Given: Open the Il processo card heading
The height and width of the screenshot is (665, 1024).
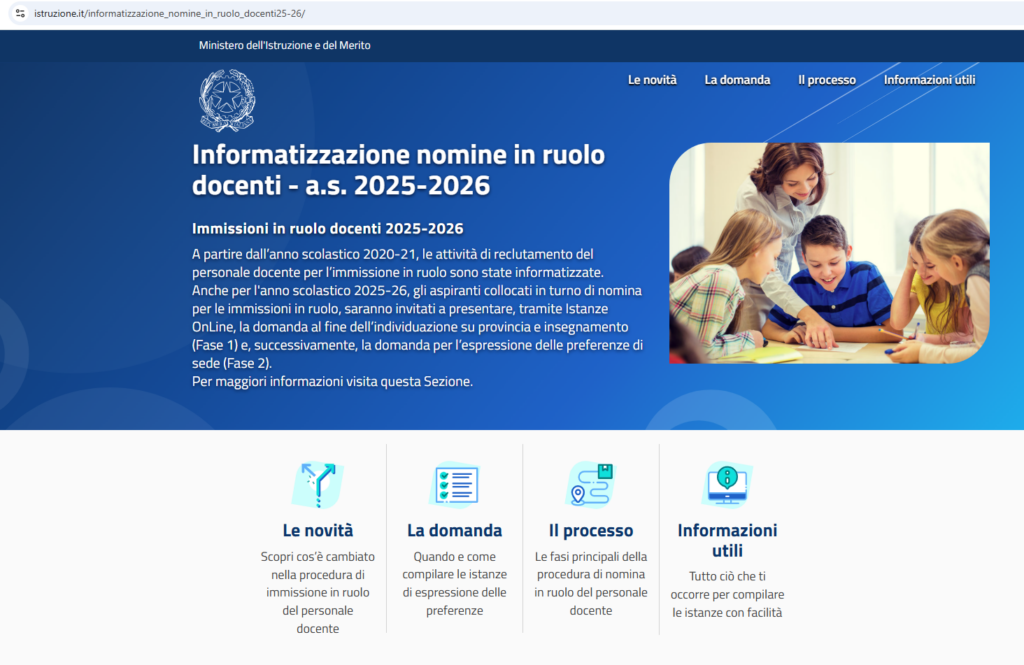Looking at the screenshot, I should tap(591, 530).
